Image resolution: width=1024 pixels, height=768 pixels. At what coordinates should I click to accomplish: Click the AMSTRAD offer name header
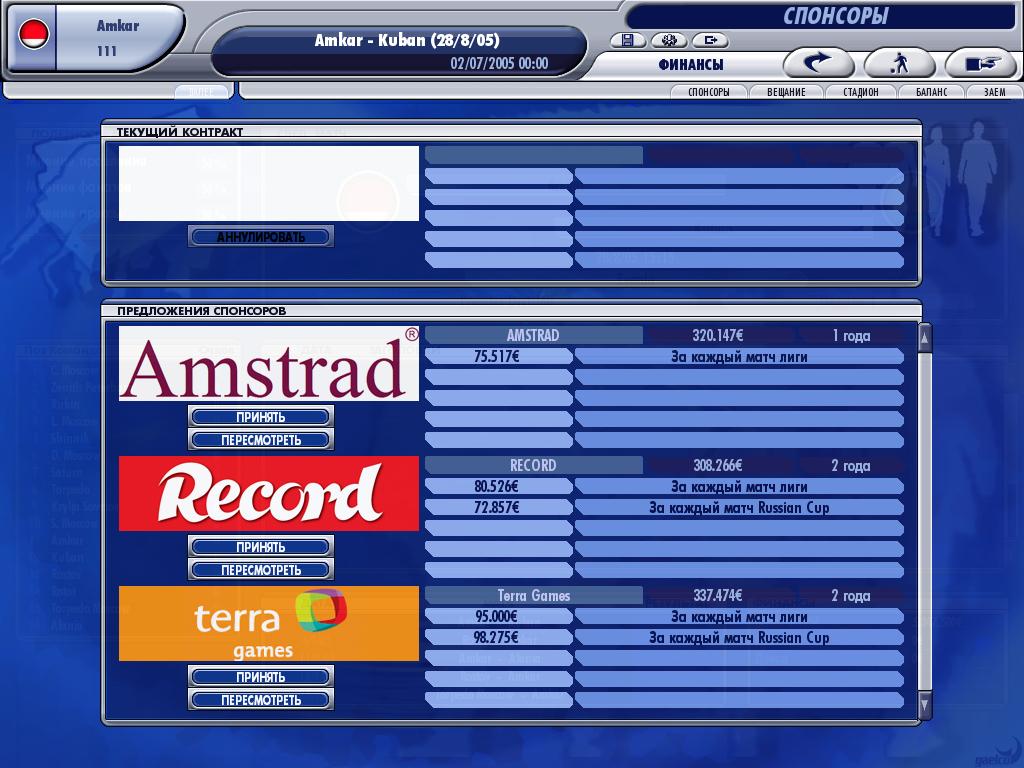(533, 336)
